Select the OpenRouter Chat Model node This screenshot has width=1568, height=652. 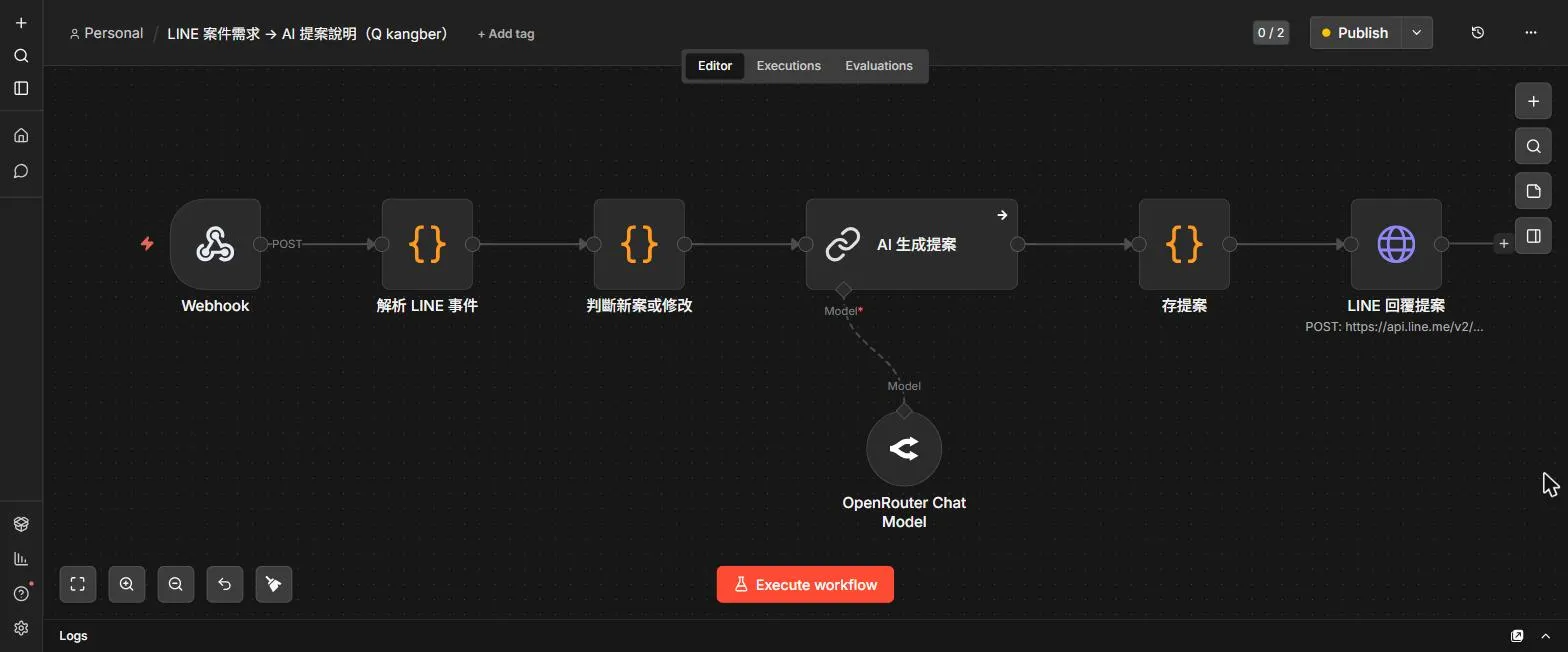point(904,449)
